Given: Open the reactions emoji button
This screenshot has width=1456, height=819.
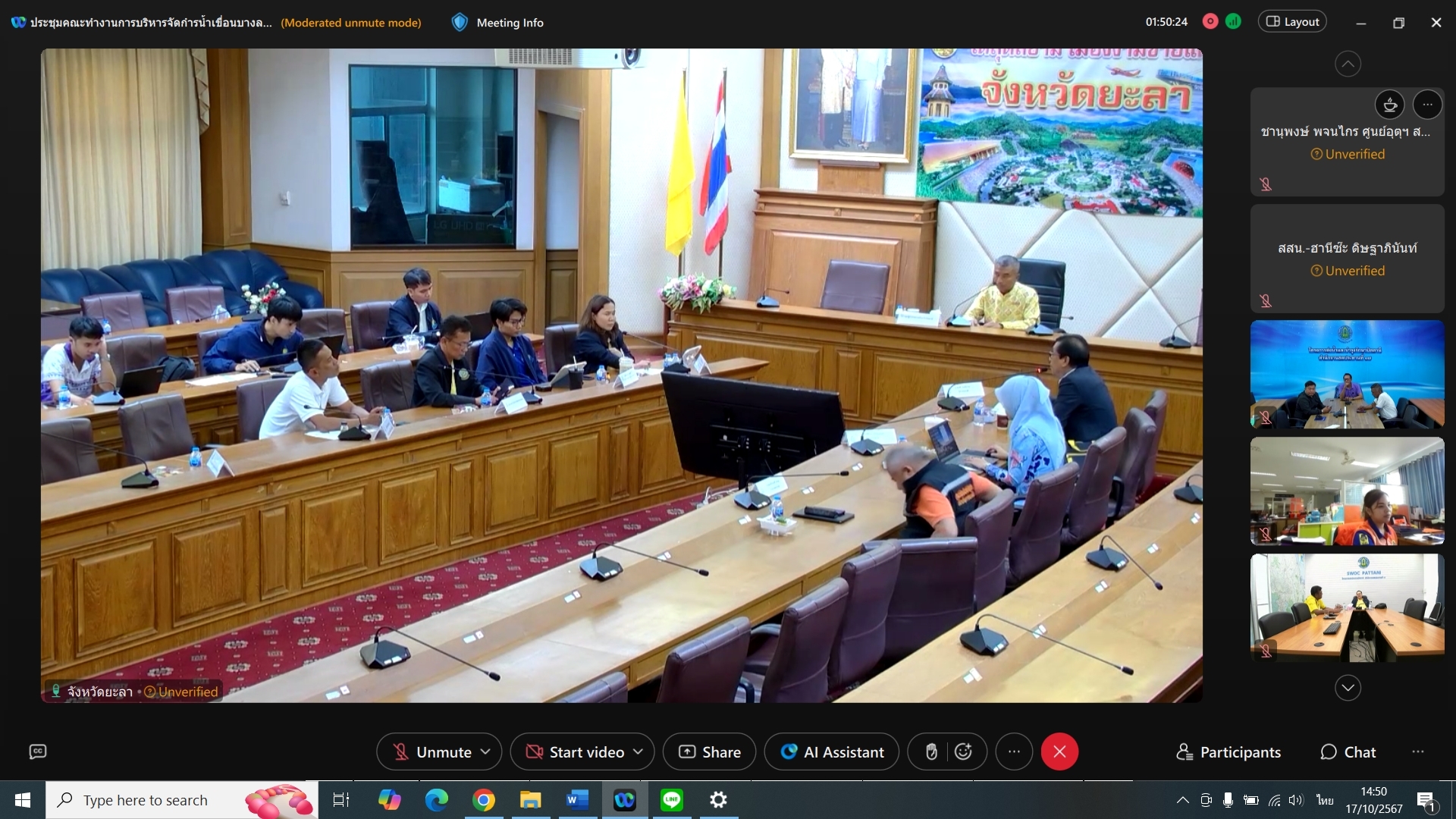Looking at the screenshot, I should (x=963, y=752).
